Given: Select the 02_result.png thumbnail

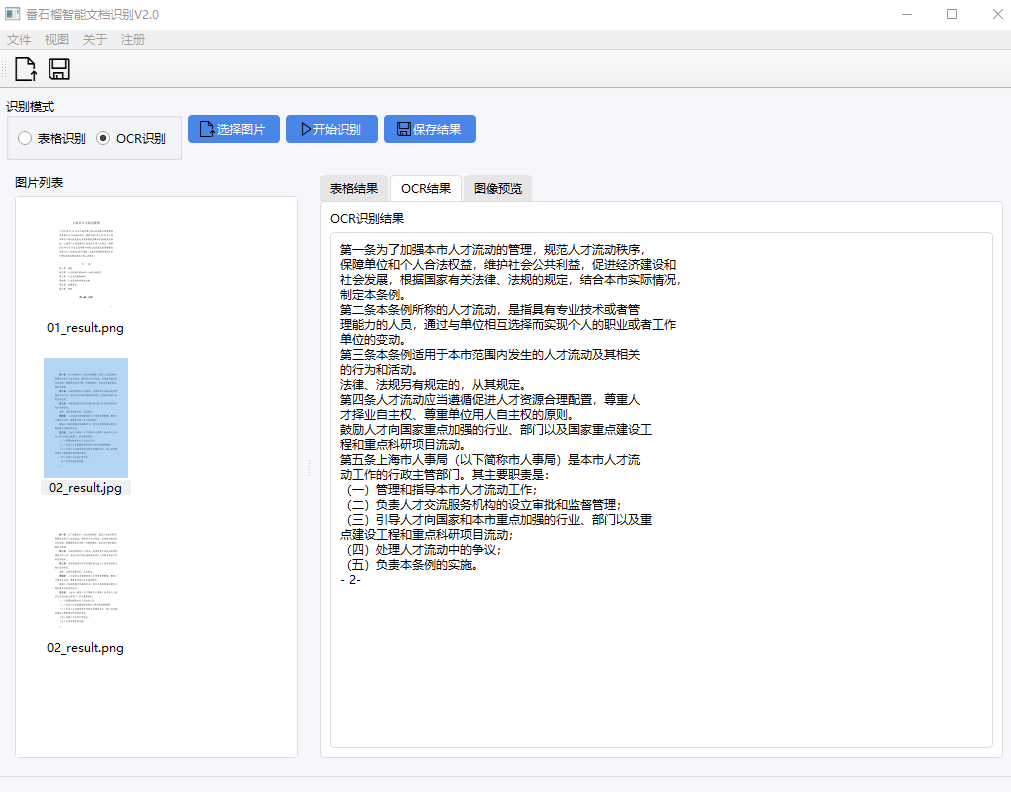Looking at the screenshot, I should 86,579.
